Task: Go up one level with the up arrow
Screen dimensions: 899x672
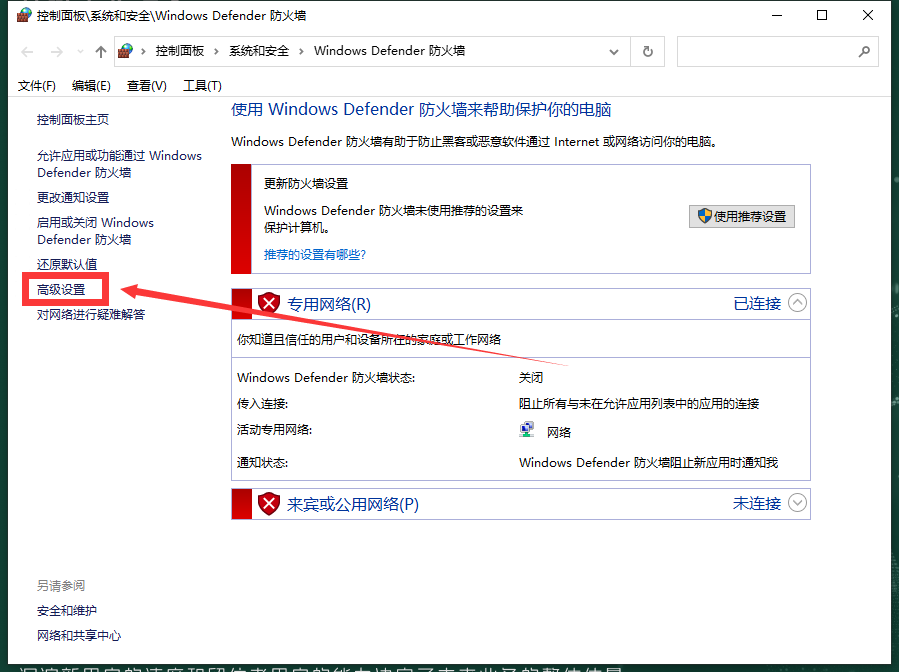Action: point(101,52)
